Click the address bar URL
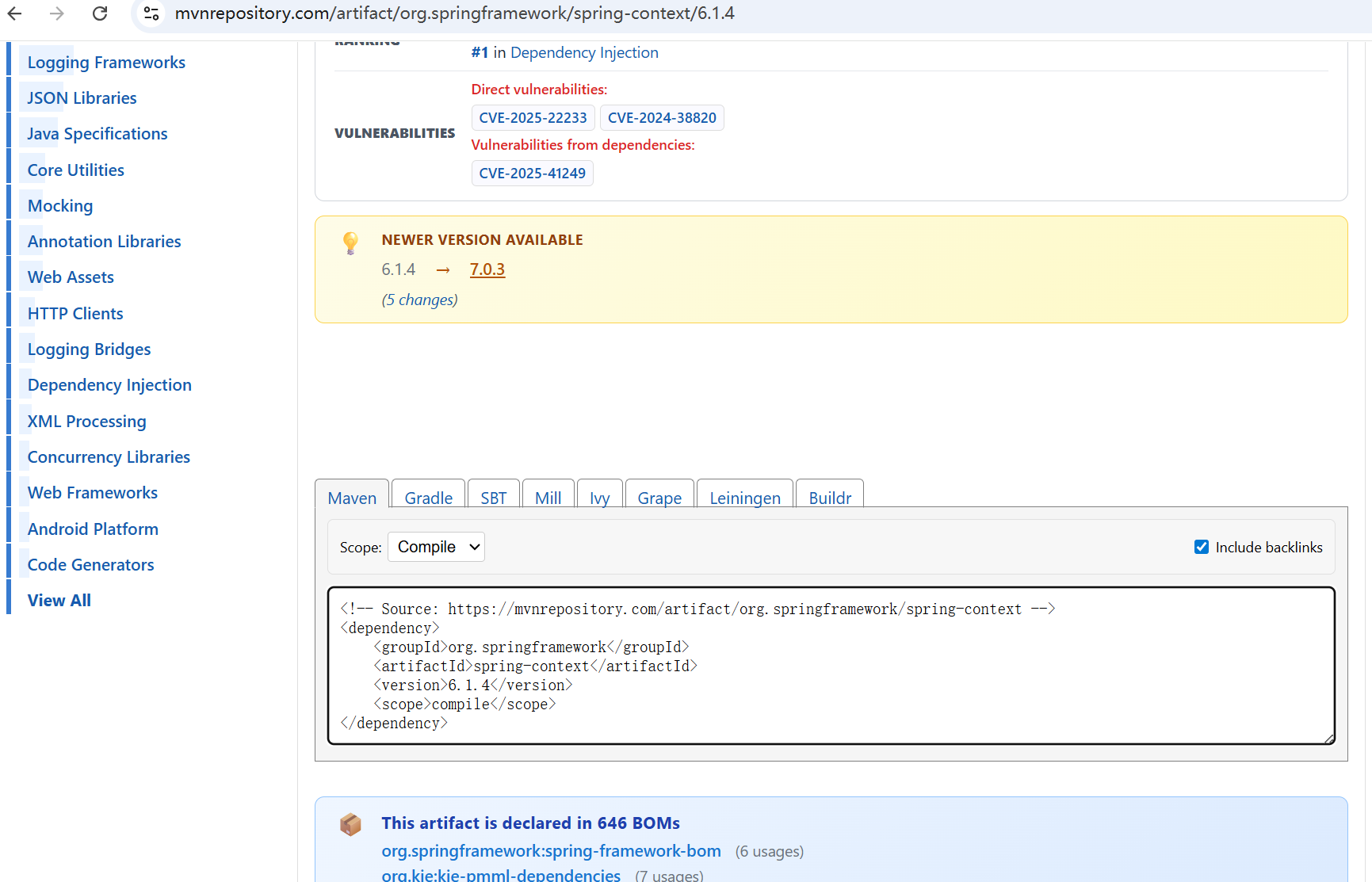Image resolution: width=1372 pixels, height=882 pixels. click(x=455, y=13)
